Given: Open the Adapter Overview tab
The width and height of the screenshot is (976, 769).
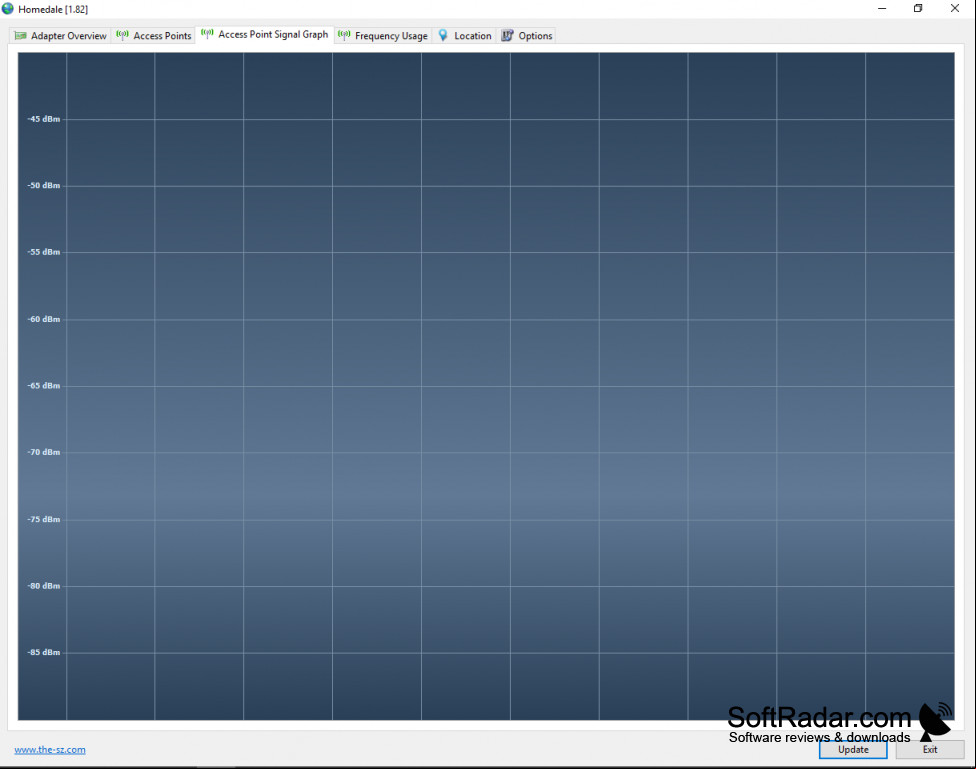Looking at the screenshot, I should (x=60, y=35).
